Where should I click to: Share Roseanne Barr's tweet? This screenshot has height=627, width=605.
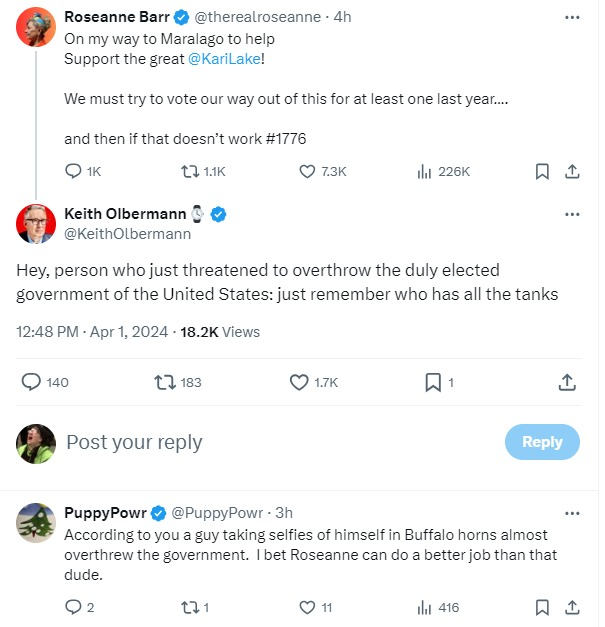point(572,171)
